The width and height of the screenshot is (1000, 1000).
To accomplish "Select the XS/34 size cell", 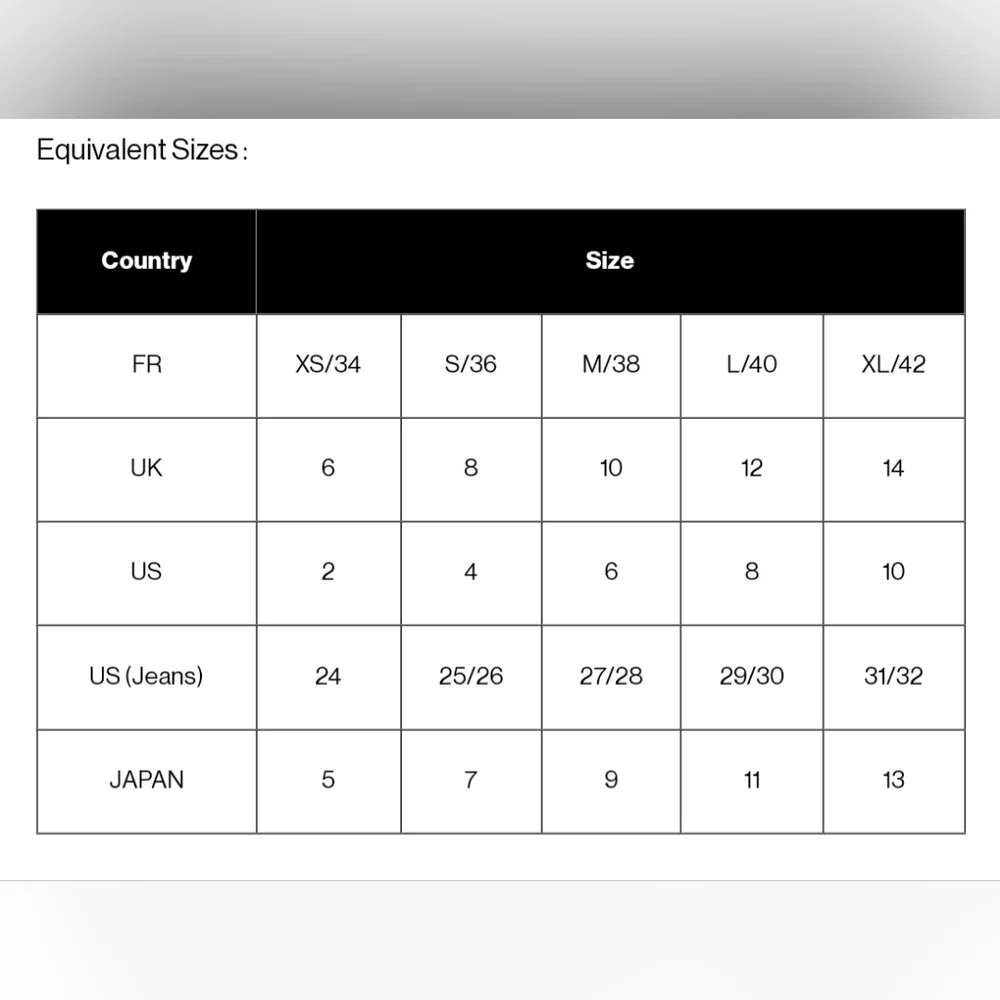I will click(x=328, y=365).
